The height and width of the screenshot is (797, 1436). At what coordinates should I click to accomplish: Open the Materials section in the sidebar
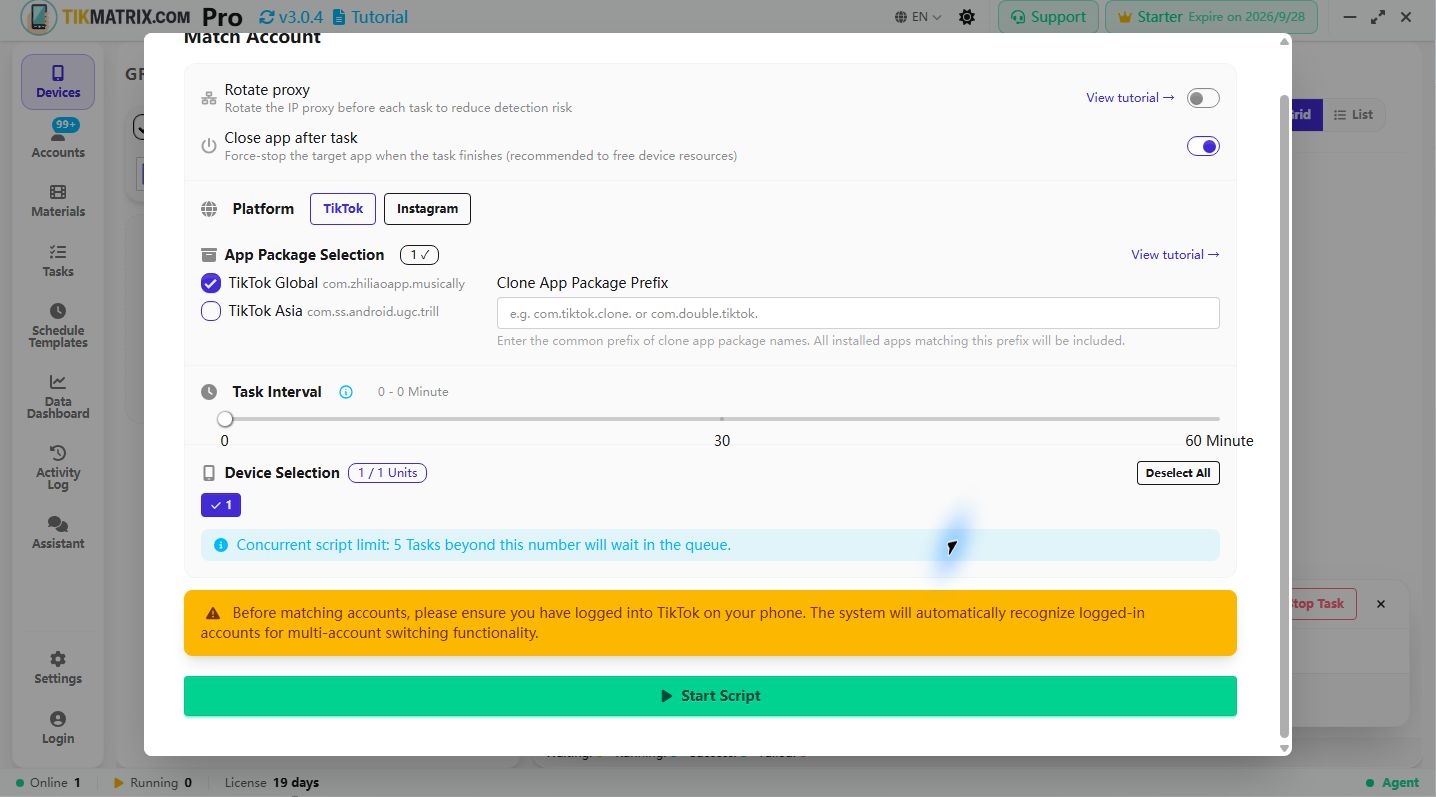tap(58, 201)
